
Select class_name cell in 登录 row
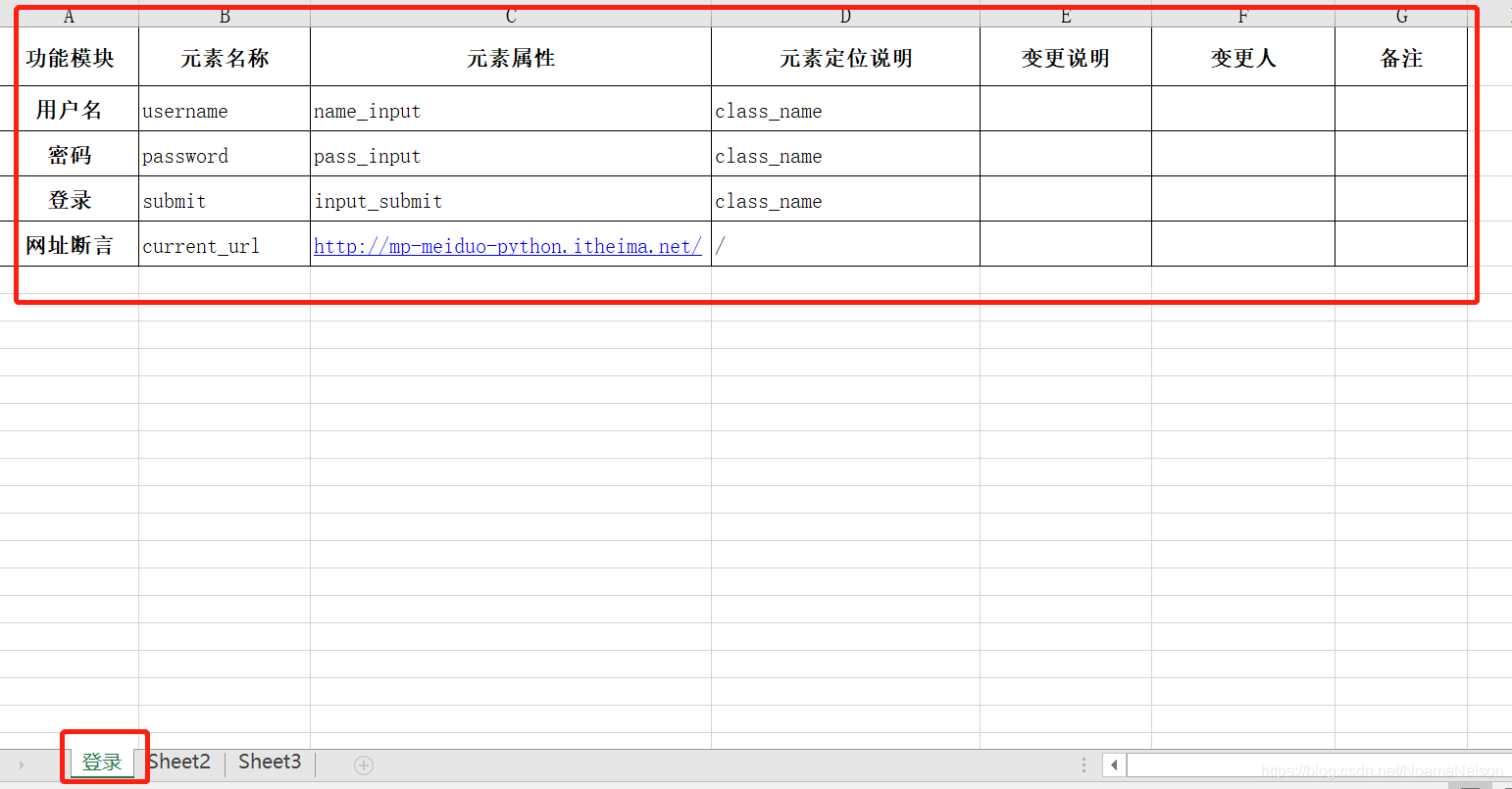[x=845, y=199]
